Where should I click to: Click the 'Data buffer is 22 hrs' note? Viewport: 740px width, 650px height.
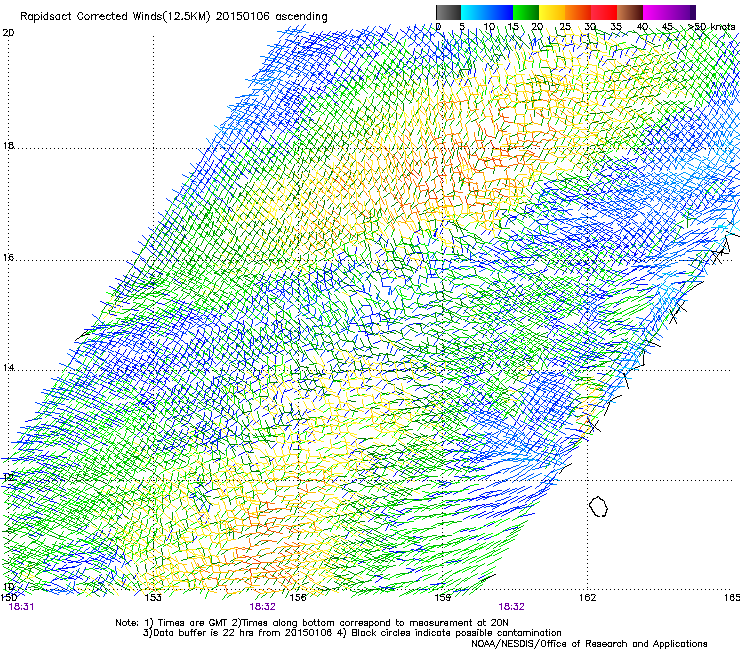click(202, 633)
